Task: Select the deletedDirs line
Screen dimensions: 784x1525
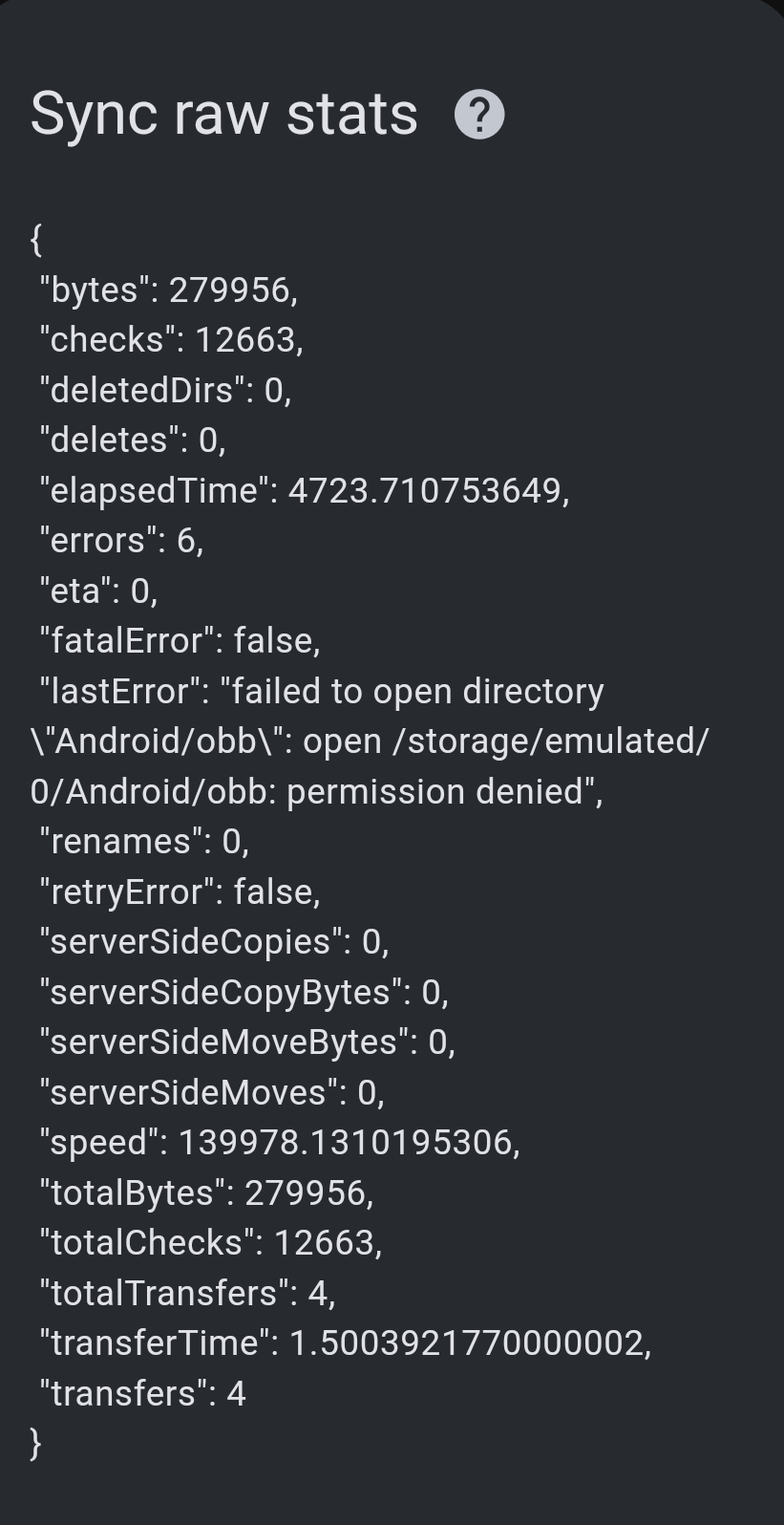Action: [x=165, y=390]
